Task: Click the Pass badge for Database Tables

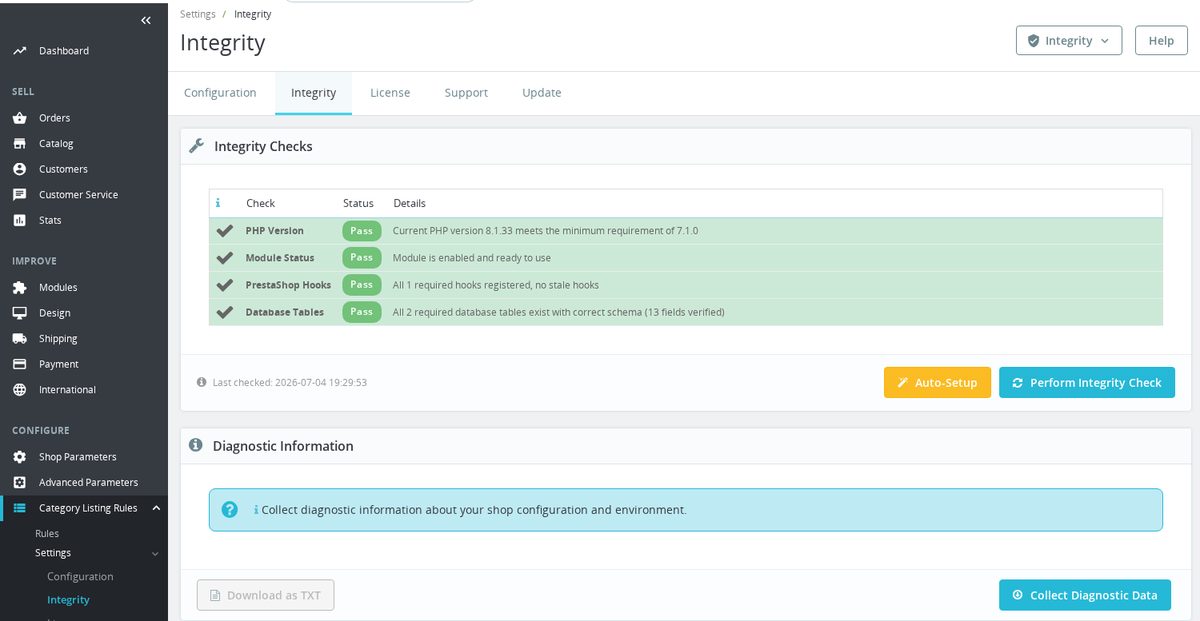Action: click(361, 311)
